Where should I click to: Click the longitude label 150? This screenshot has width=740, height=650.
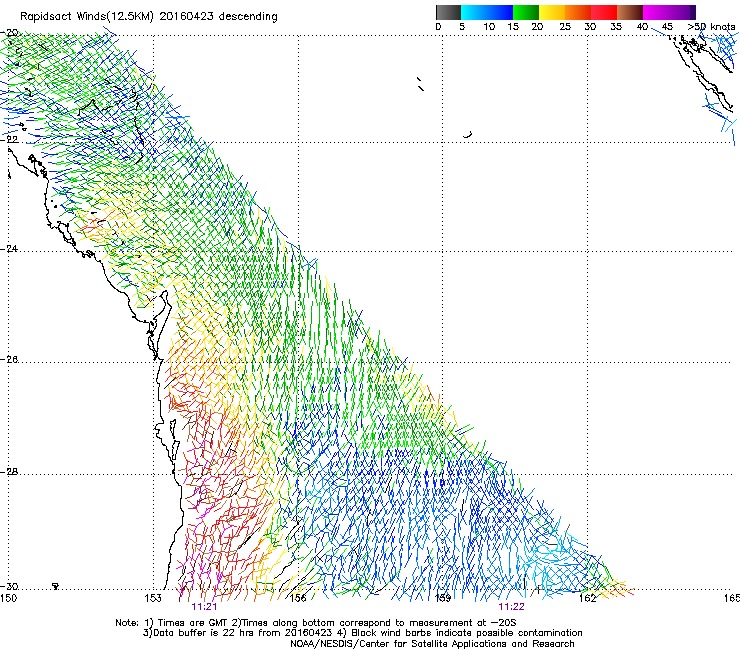[x=9, y=599]
